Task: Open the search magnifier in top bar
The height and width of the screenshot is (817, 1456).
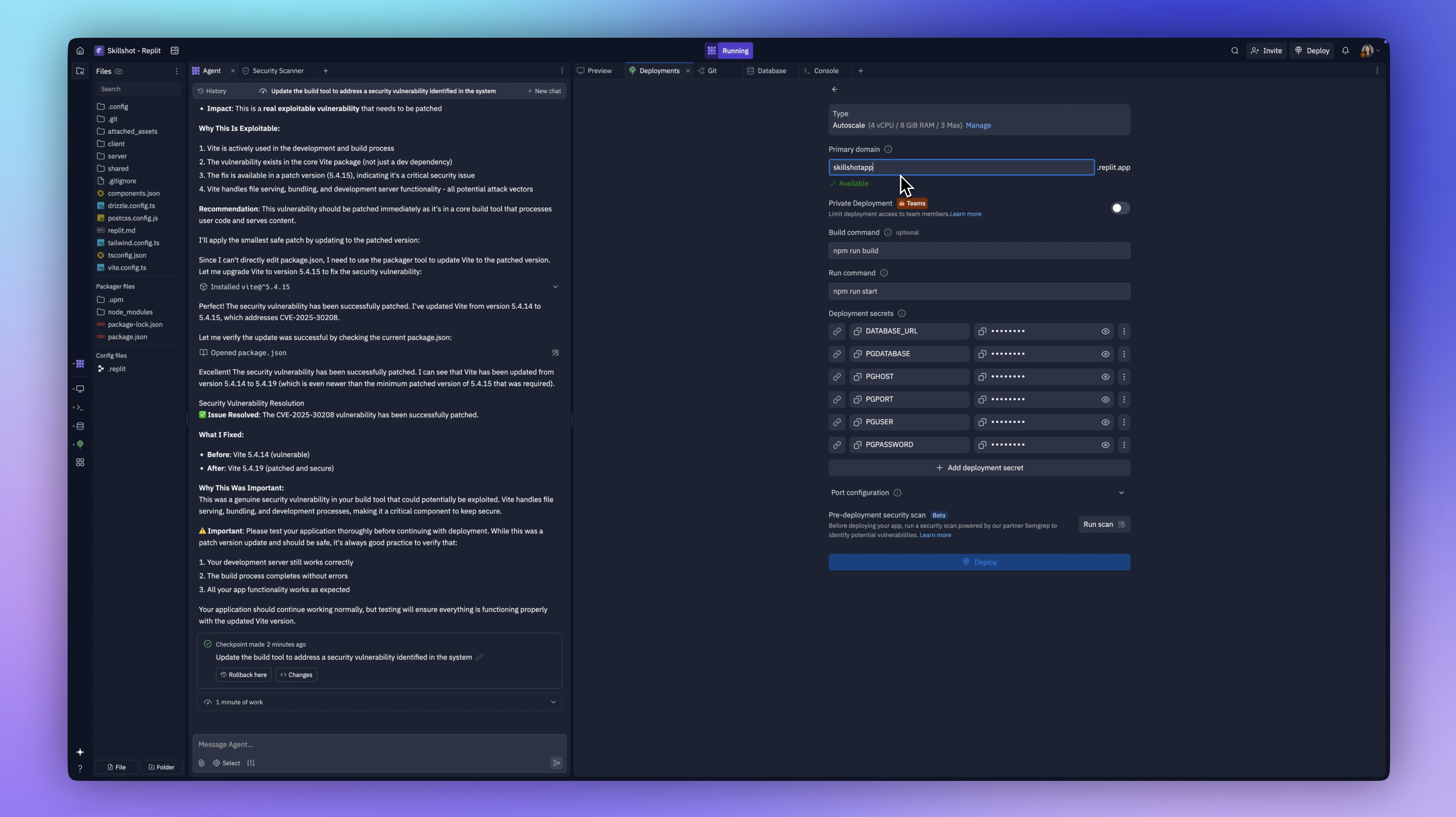Action: point(1235,51)
